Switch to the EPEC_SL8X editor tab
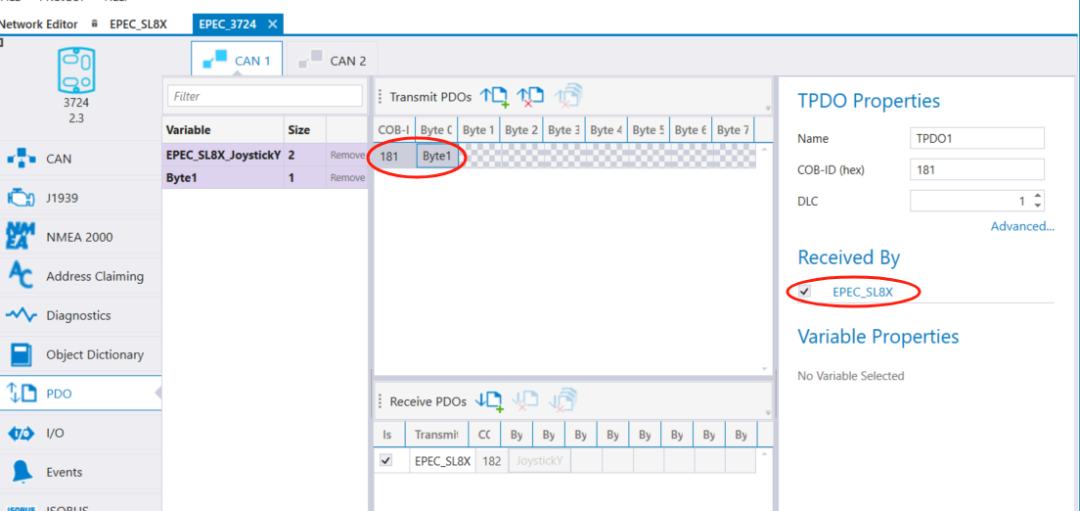 (x=138, y=23)
